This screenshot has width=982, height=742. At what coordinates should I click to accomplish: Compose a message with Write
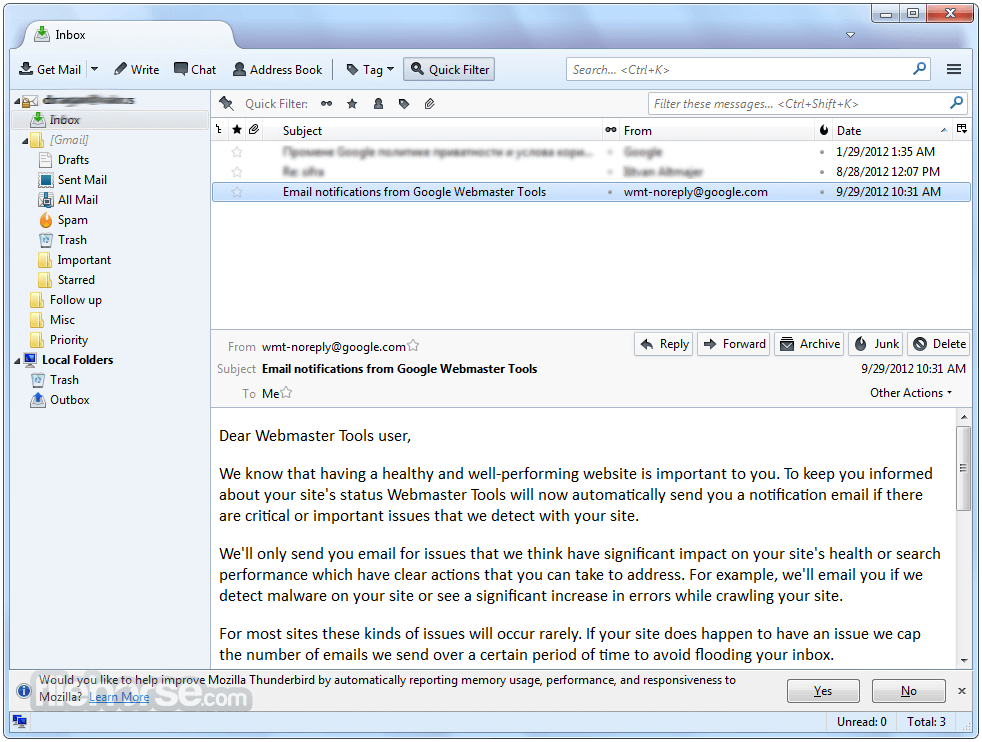pos(137,70)
